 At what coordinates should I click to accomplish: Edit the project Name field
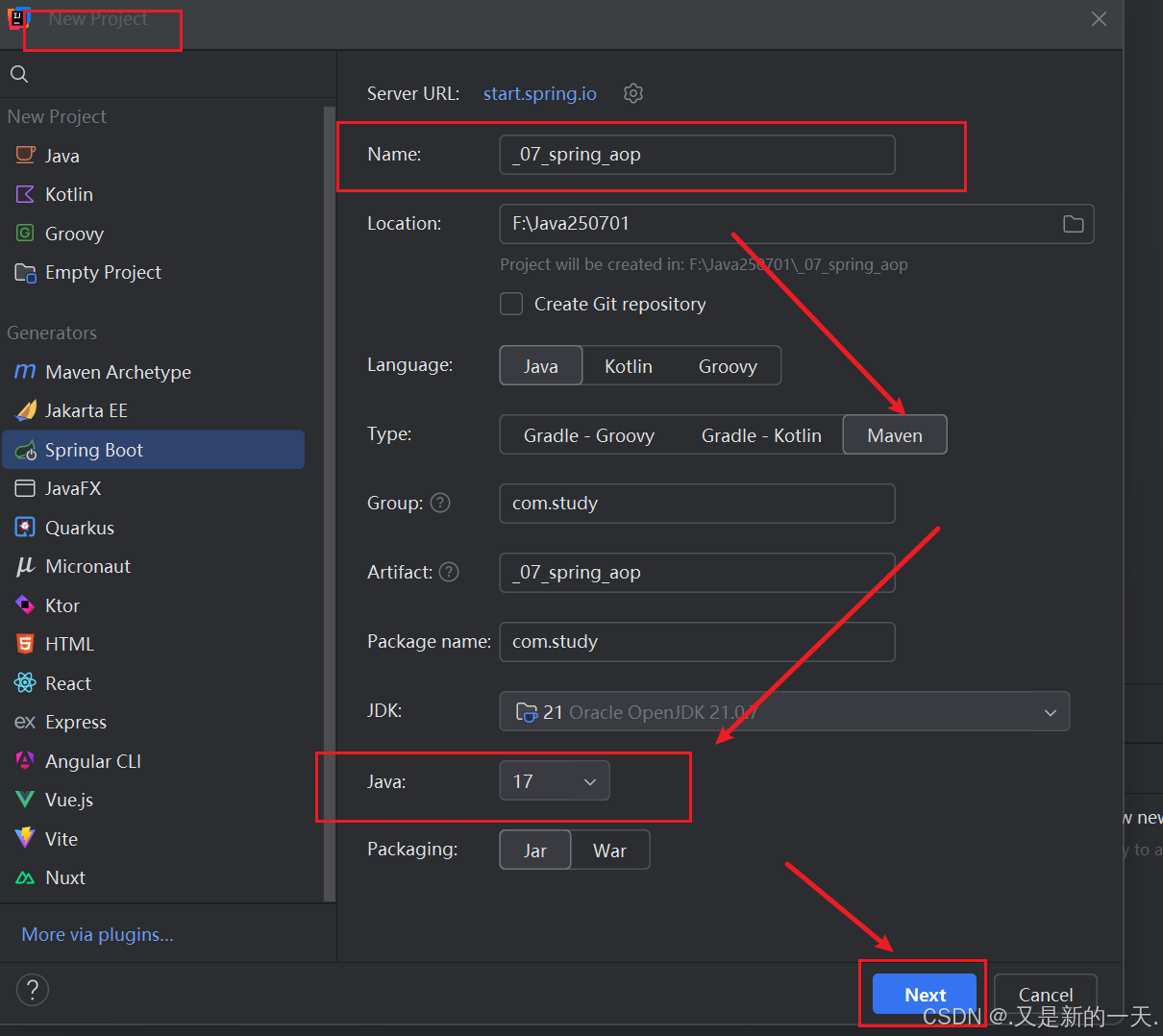coord(698,155)
